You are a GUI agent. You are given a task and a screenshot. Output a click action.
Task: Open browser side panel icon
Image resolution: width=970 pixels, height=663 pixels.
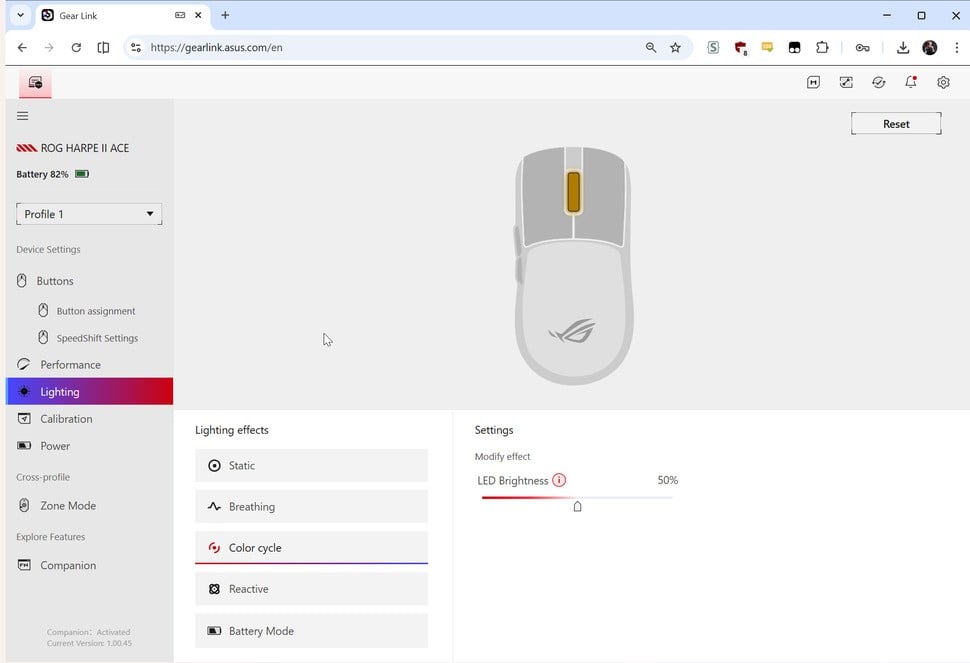103,48
